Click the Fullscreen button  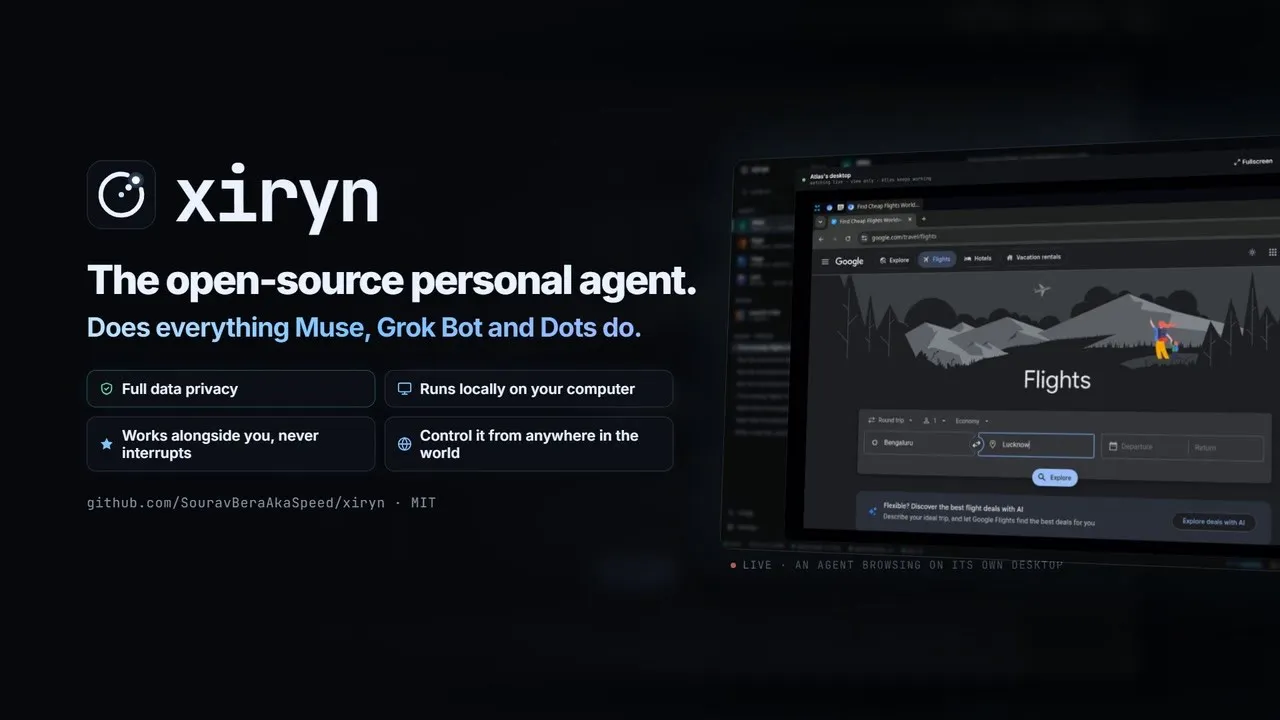(1253, 161)
